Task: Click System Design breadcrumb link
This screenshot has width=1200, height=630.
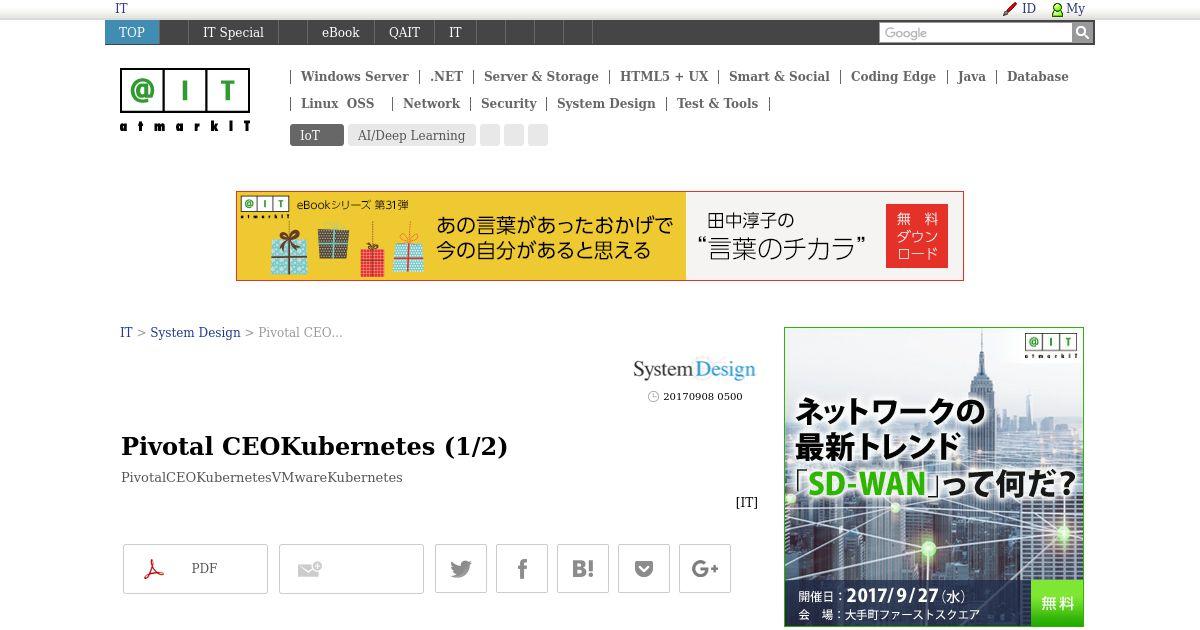Action: coord(195,332)
